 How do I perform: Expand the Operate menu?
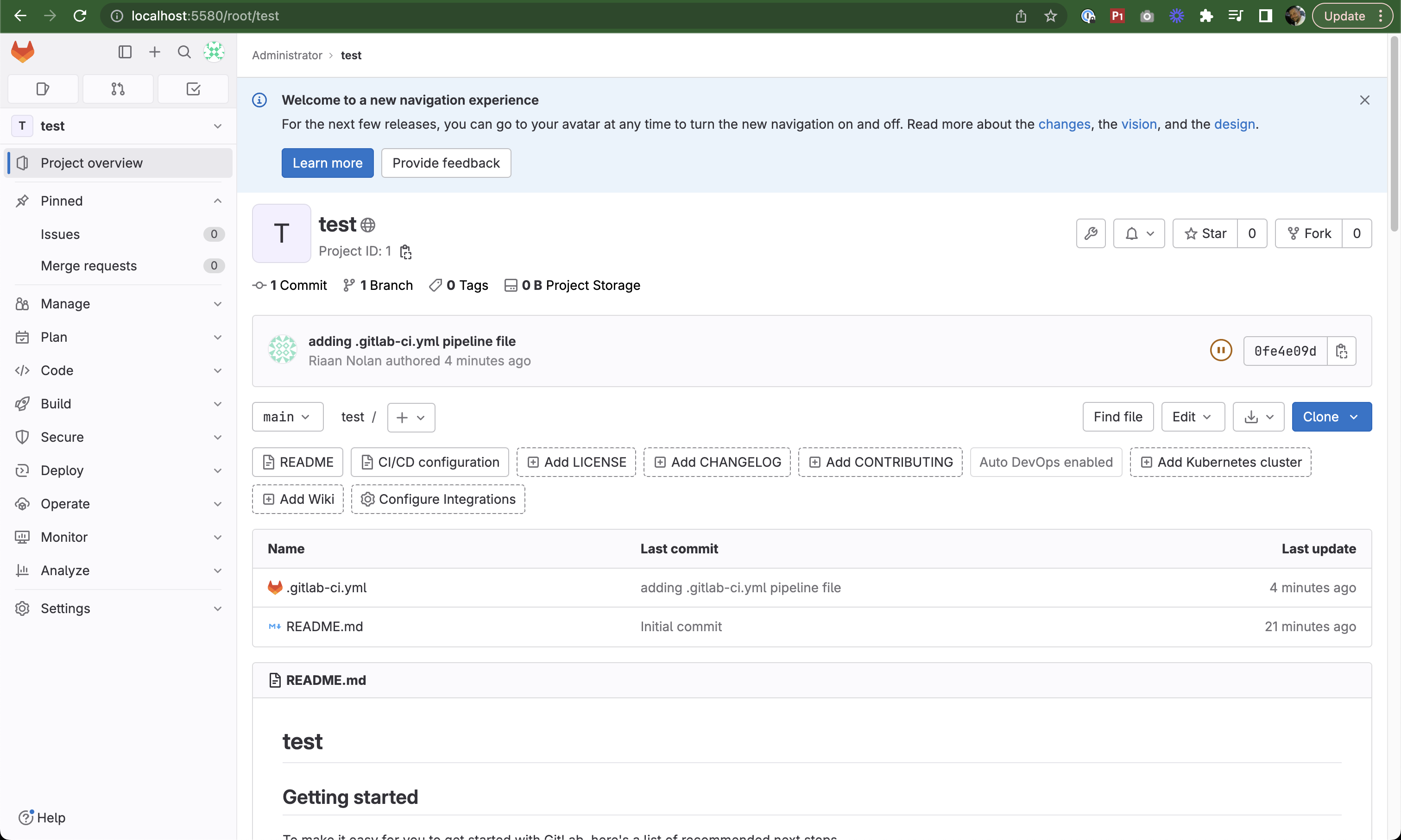[x=118, y=504]
